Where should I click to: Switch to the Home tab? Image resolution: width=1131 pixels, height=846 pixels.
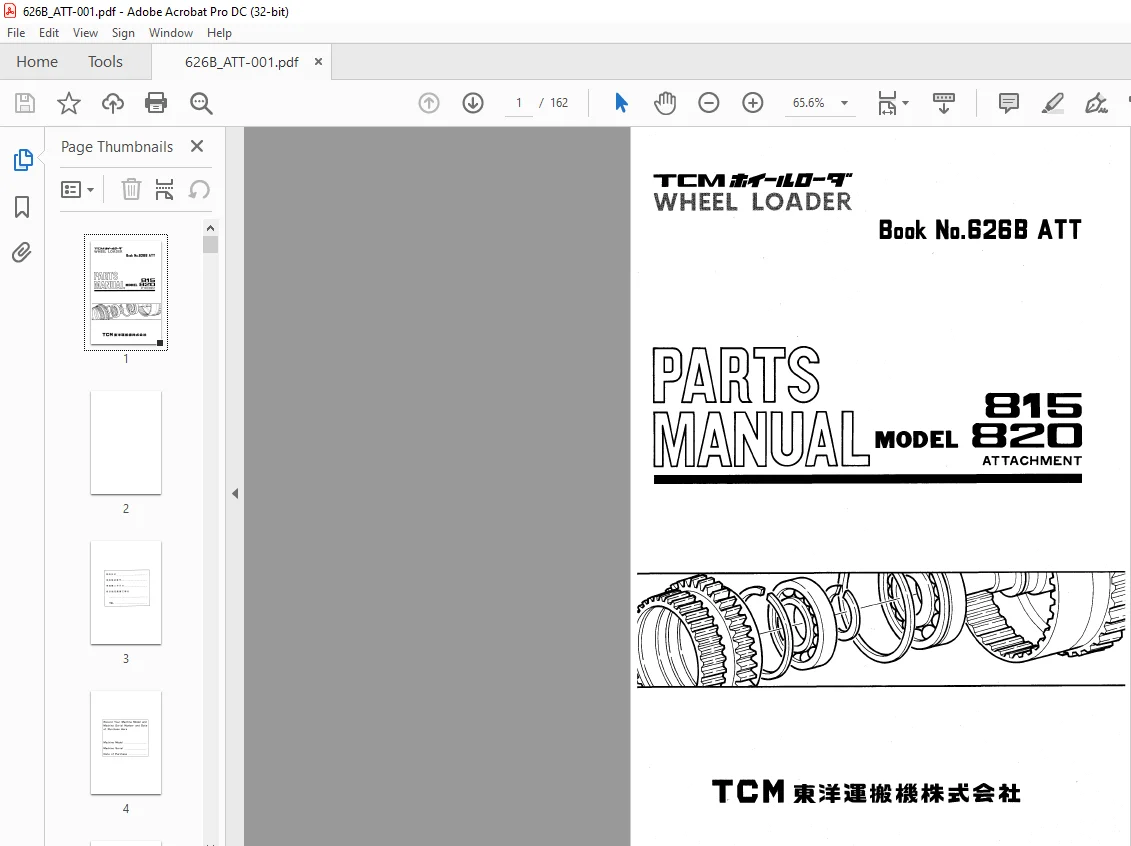[x=37, y=62]
